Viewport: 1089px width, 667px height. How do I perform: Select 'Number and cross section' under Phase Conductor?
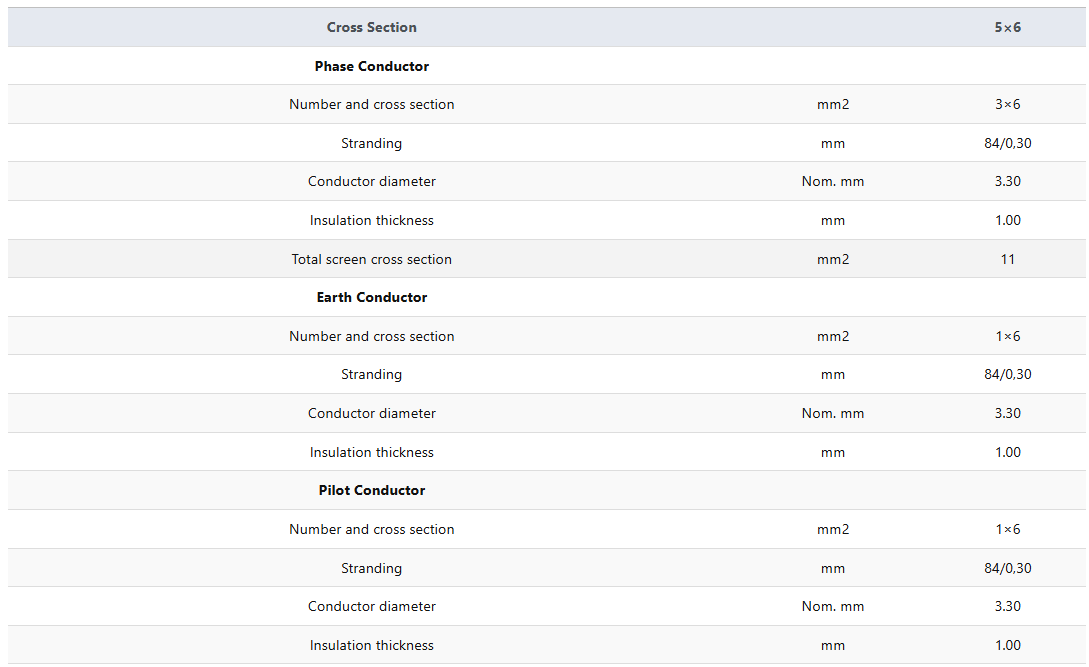[x=372, y=104]
